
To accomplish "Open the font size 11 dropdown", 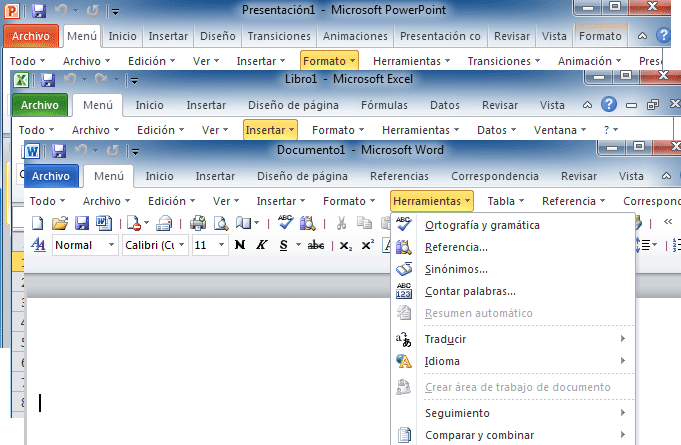I will pos(221,245).
